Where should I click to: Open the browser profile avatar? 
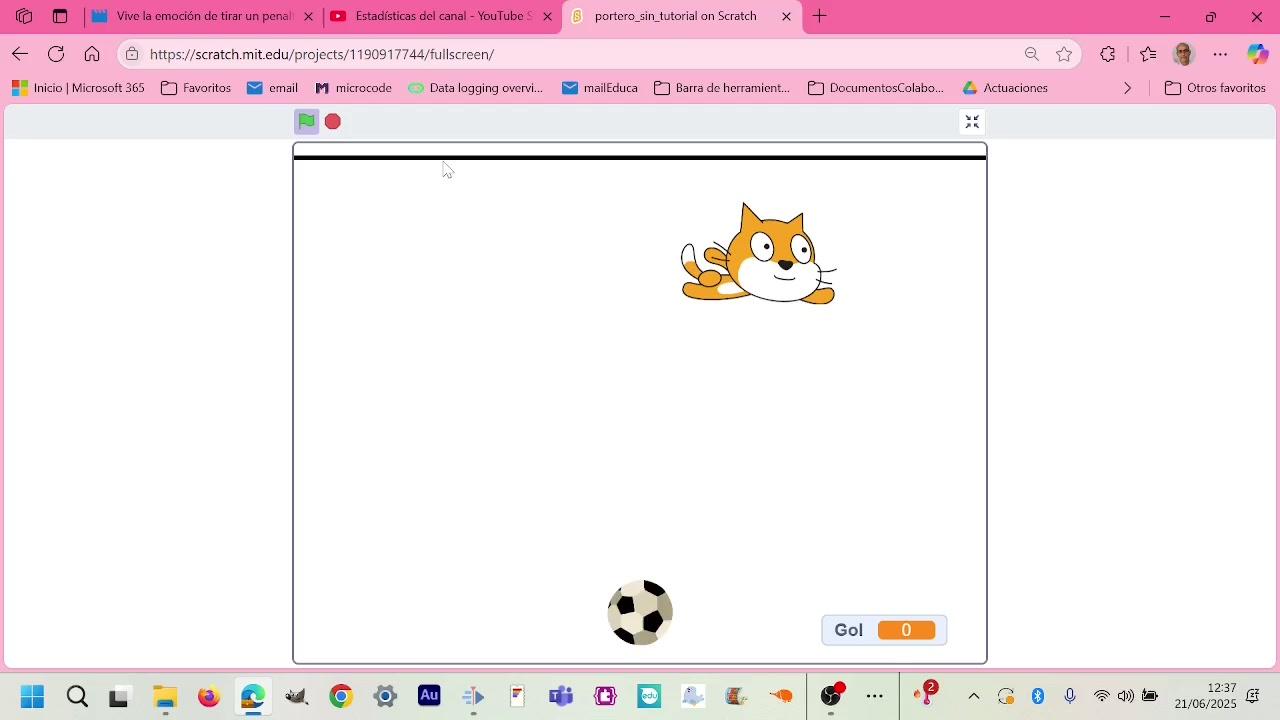coord(1184,54)
